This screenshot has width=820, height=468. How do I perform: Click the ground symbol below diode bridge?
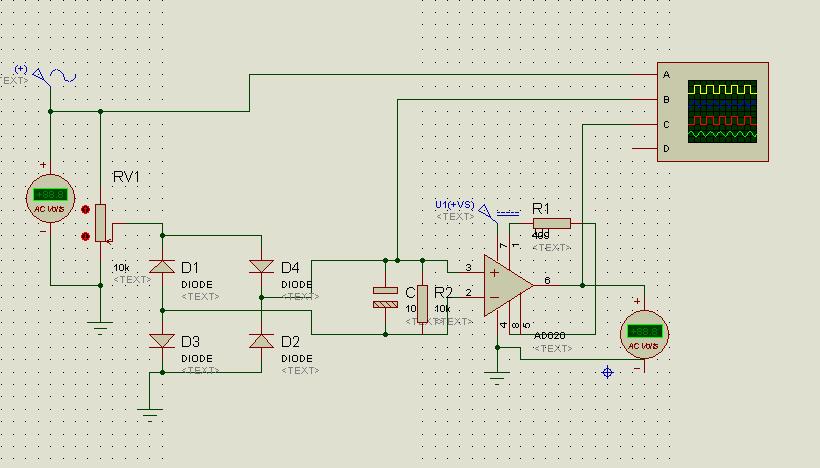coord(150,415)
